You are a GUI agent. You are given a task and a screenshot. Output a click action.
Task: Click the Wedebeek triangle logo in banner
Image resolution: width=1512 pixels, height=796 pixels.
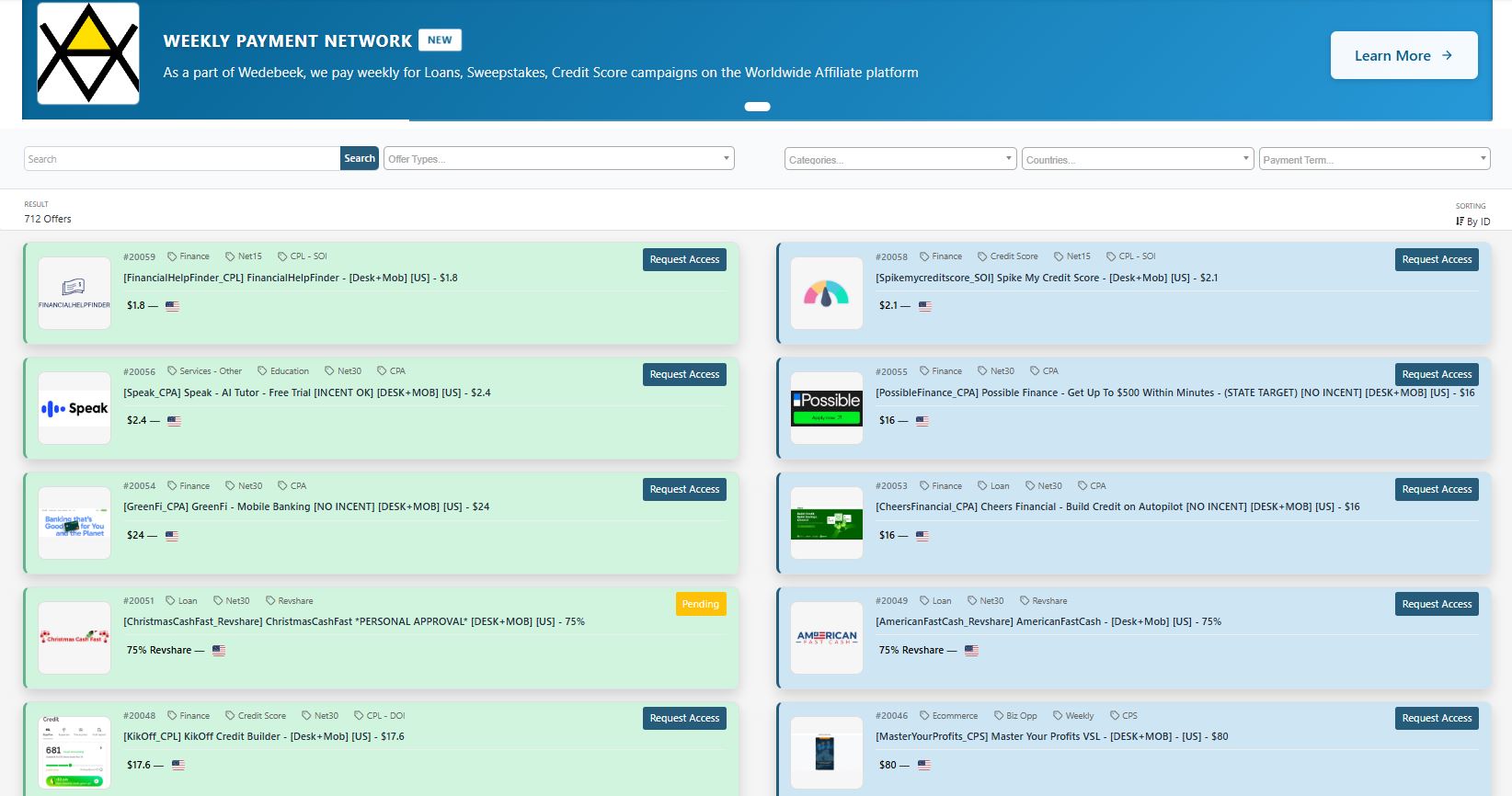pyautogui.click(x=88, y=53)
